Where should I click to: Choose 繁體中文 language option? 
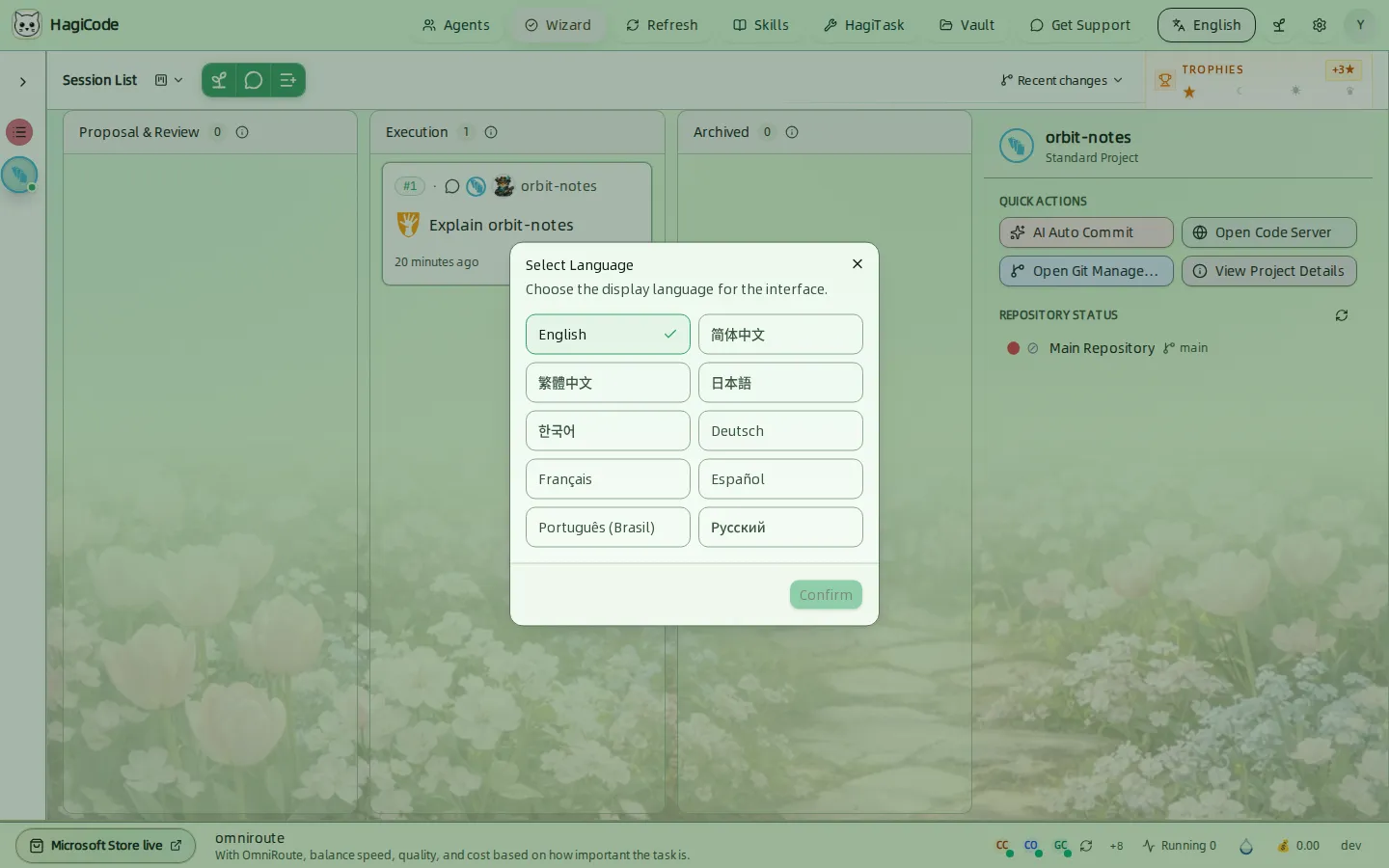coord(608,383)
